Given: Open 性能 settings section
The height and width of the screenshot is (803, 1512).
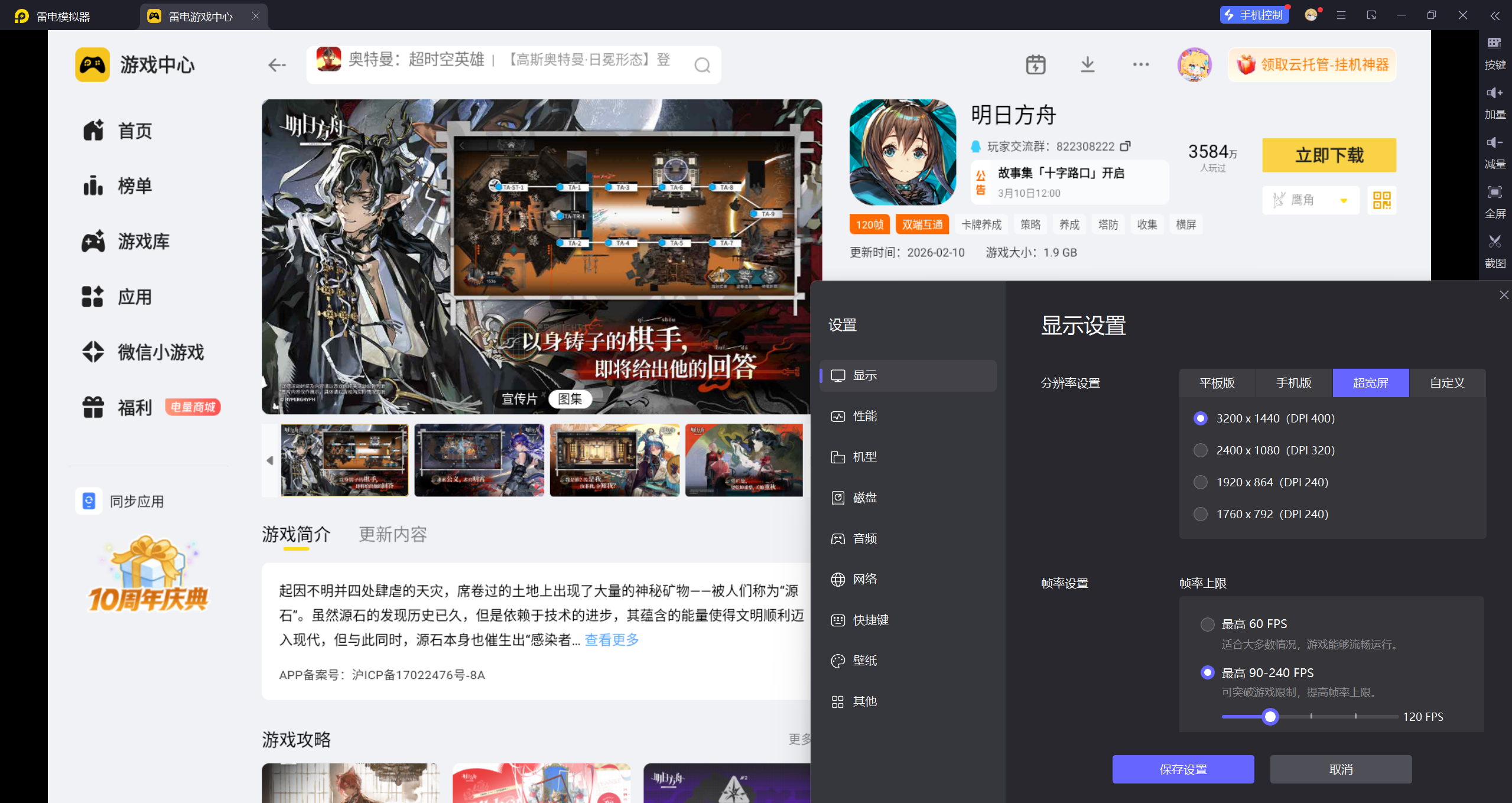Looking at the screenshot, I should tap(864, 416).
